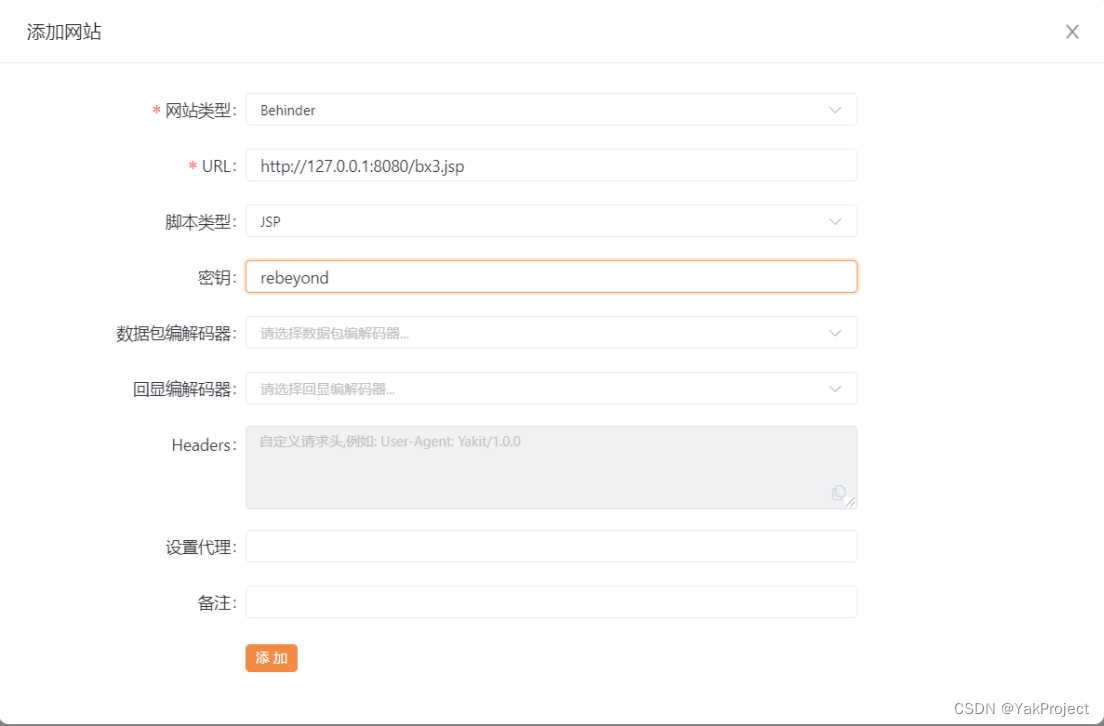Click the empty 备注 input field

550,602
